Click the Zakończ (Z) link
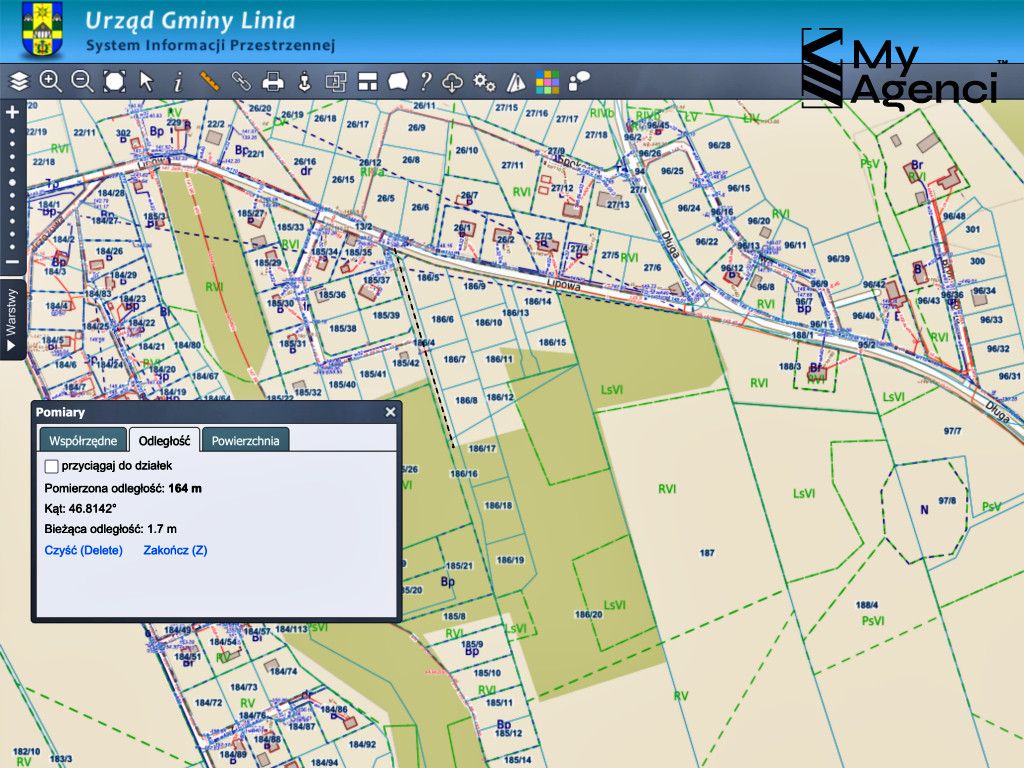 [175, 550]
